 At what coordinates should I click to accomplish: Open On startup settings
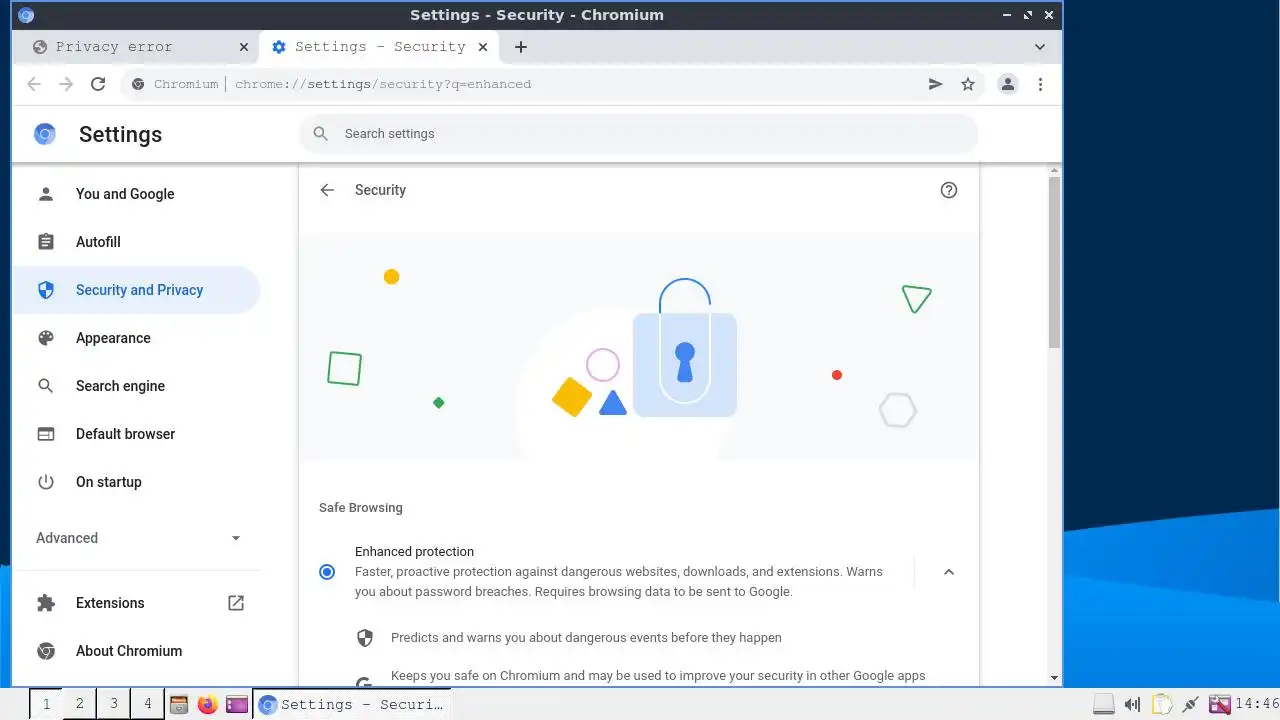pos(136,482)
